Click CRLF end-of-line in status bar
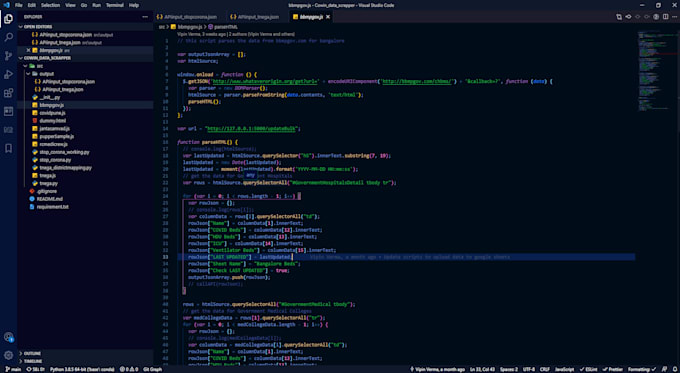680x373 pixels. [545, 370]
